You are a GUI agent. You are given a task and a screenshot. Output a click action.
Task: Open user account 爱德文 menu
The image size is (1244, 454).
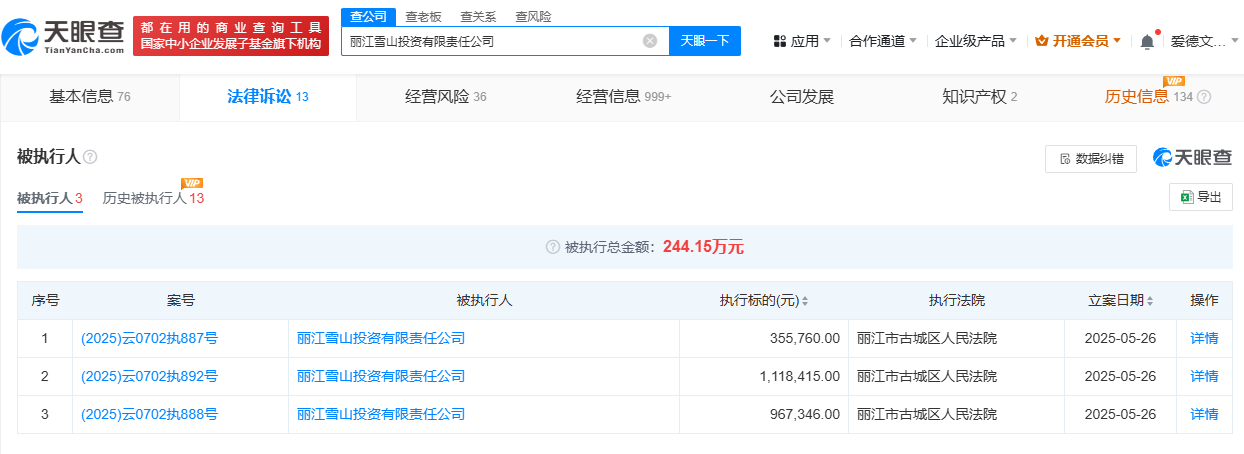coord(1204,41)
